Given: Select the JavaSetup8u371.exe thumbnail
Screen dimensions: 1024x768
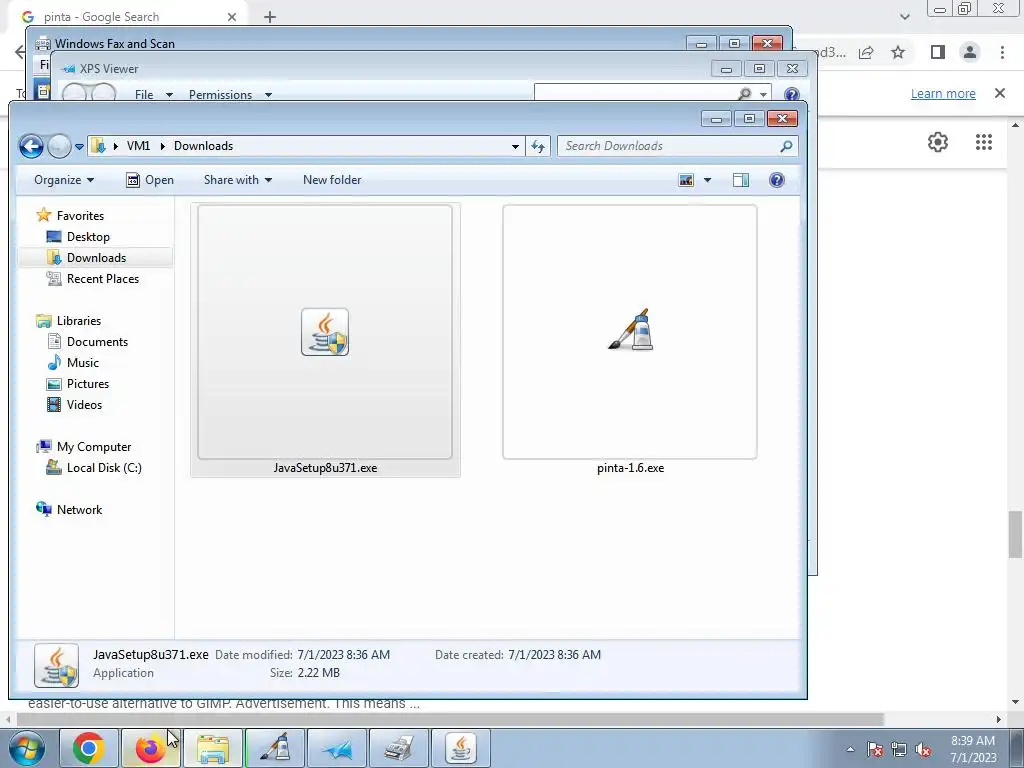Looking at the screenshot, I should tap(325, 332).
